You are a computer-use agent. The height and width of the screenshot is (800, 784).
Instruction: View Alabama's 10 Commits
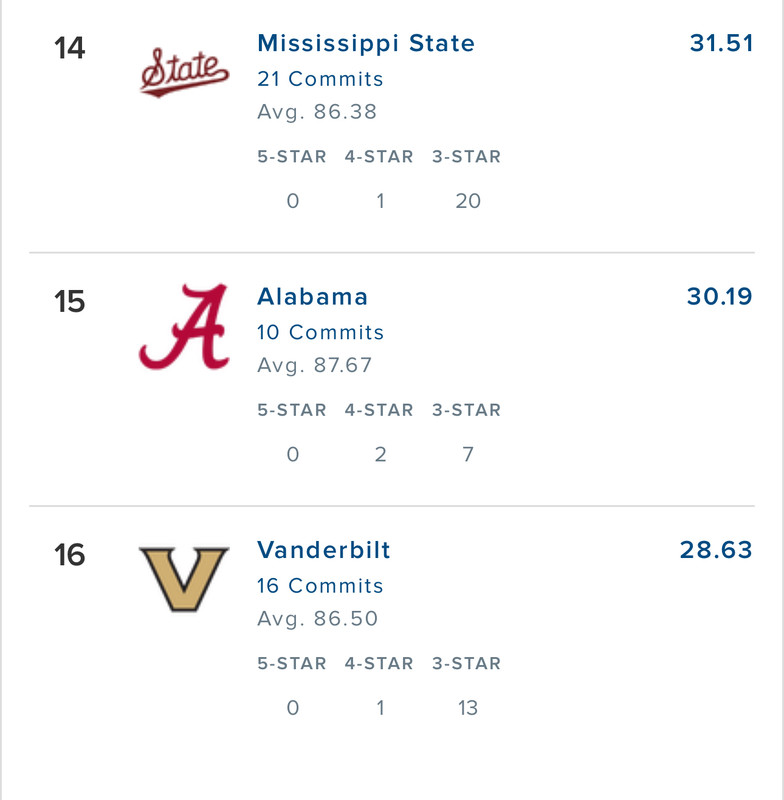coord(320,332)
